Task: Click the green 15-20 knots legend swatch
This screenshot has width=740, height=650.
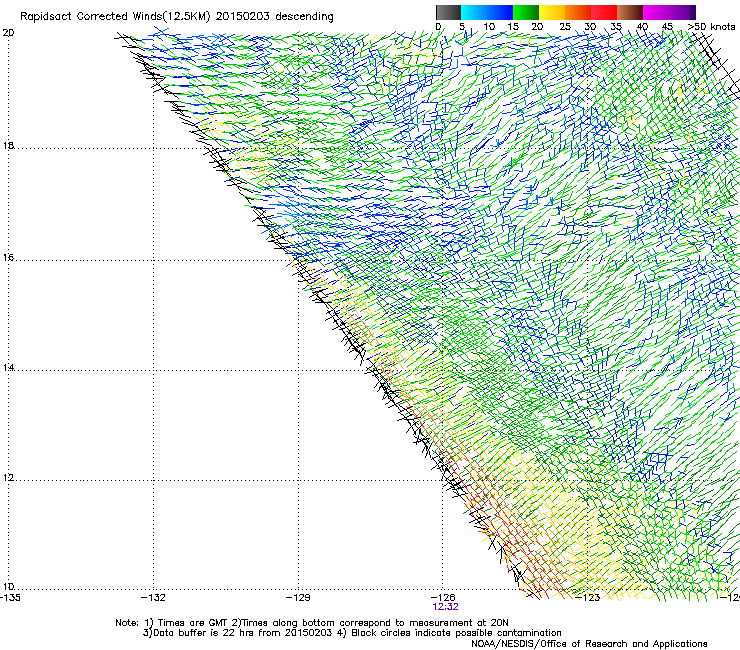Action: [x=526, y=12]
